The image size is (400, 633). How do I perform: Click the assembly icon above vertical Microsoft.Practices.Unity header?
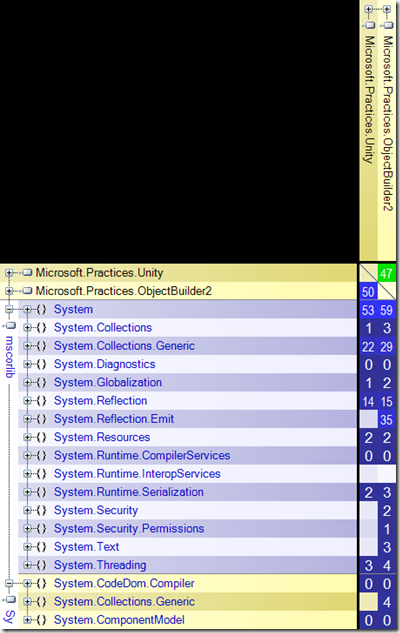(369, 25)
